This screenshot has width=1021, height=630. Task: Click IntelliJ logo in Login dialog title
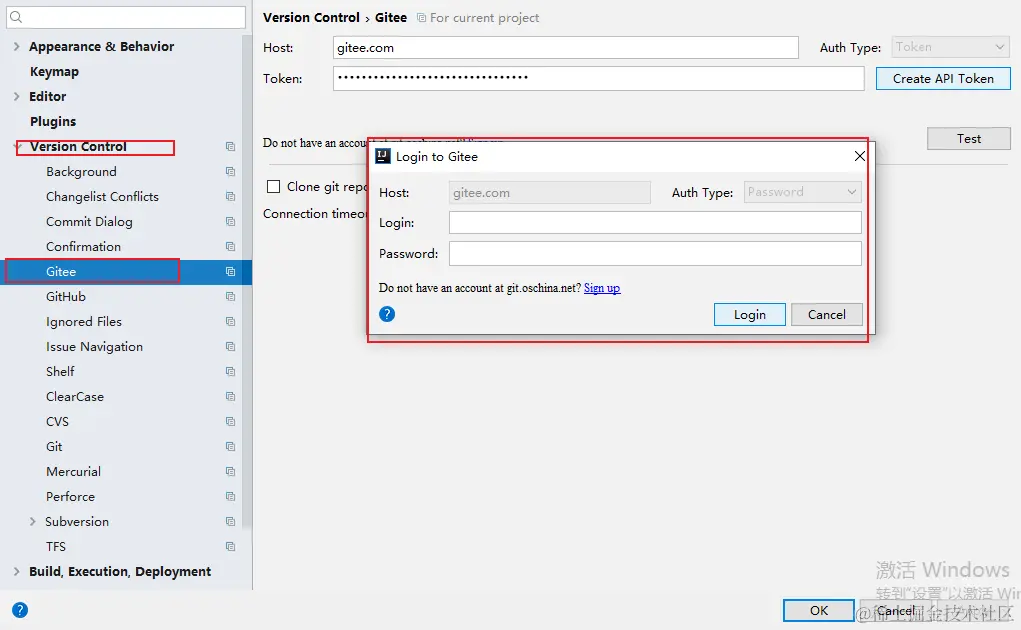point(383,156)
